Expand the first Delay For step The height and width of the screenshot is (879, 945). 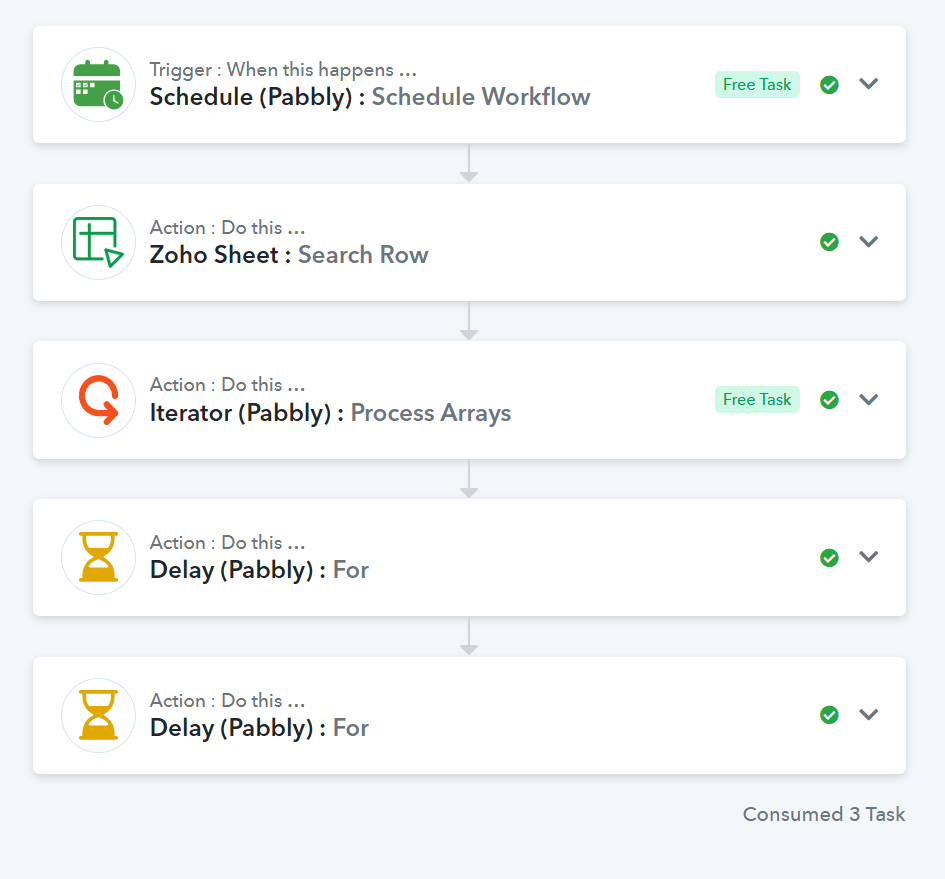point(868,556)
